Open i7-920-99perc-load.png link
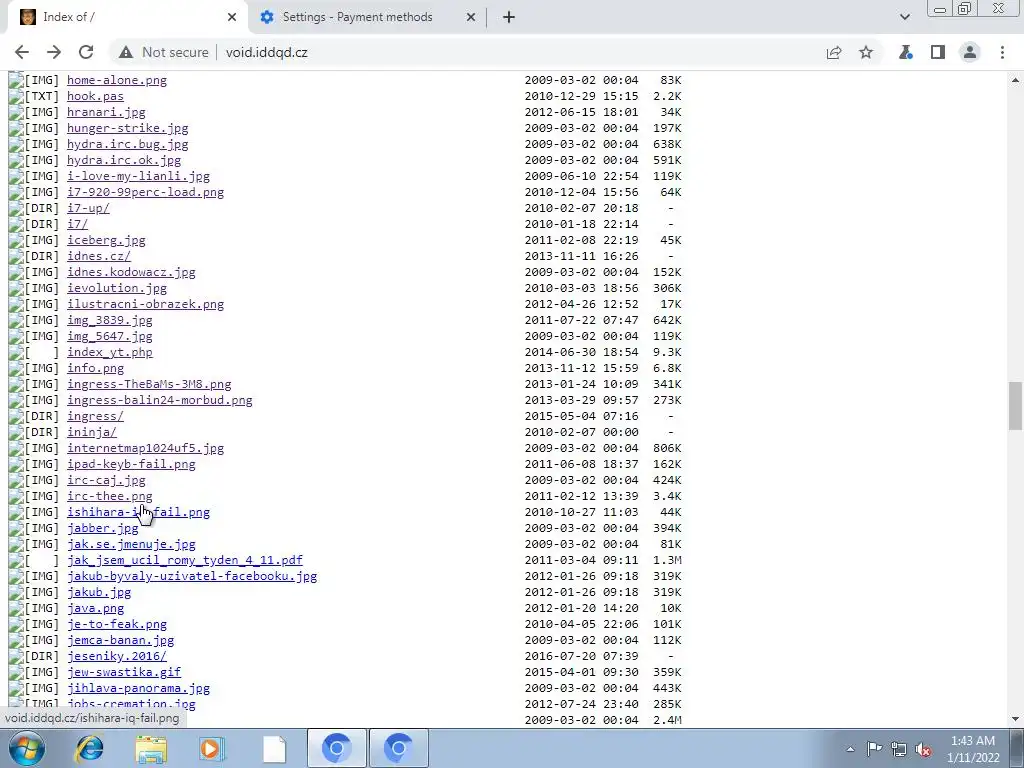 [146, 192]
